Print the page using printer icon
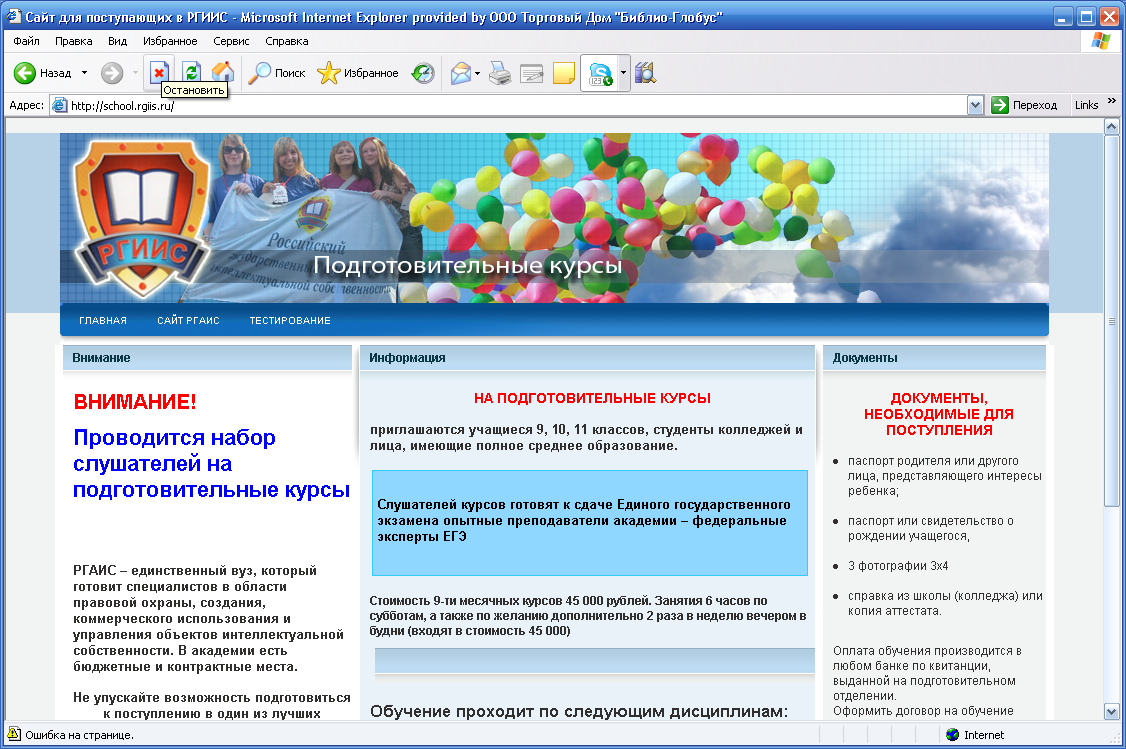Screen dimensions: 1126x749 (x=500, y=73)
